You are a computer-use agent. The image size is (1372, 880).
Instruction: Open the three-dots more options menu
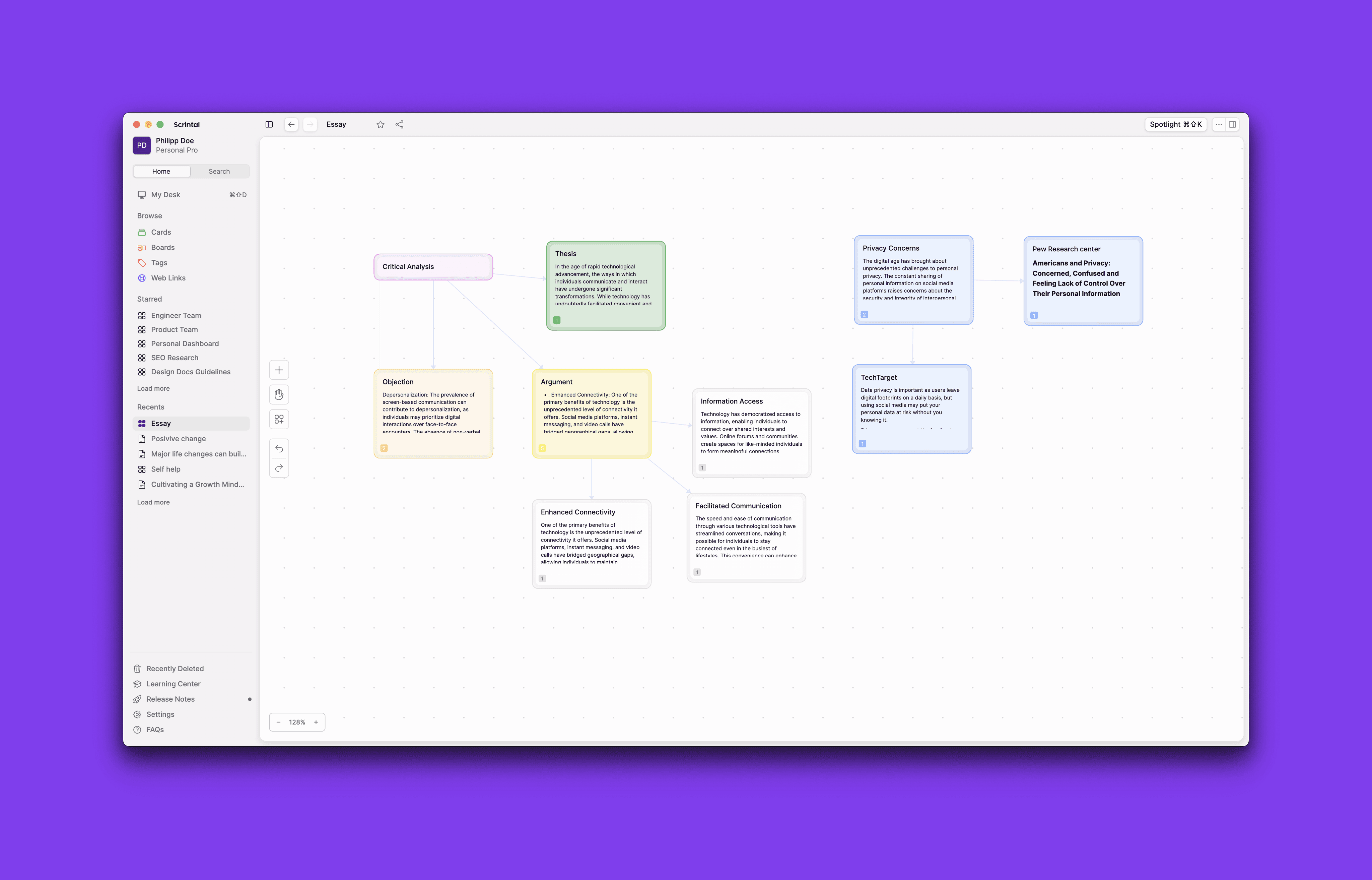1218,125
